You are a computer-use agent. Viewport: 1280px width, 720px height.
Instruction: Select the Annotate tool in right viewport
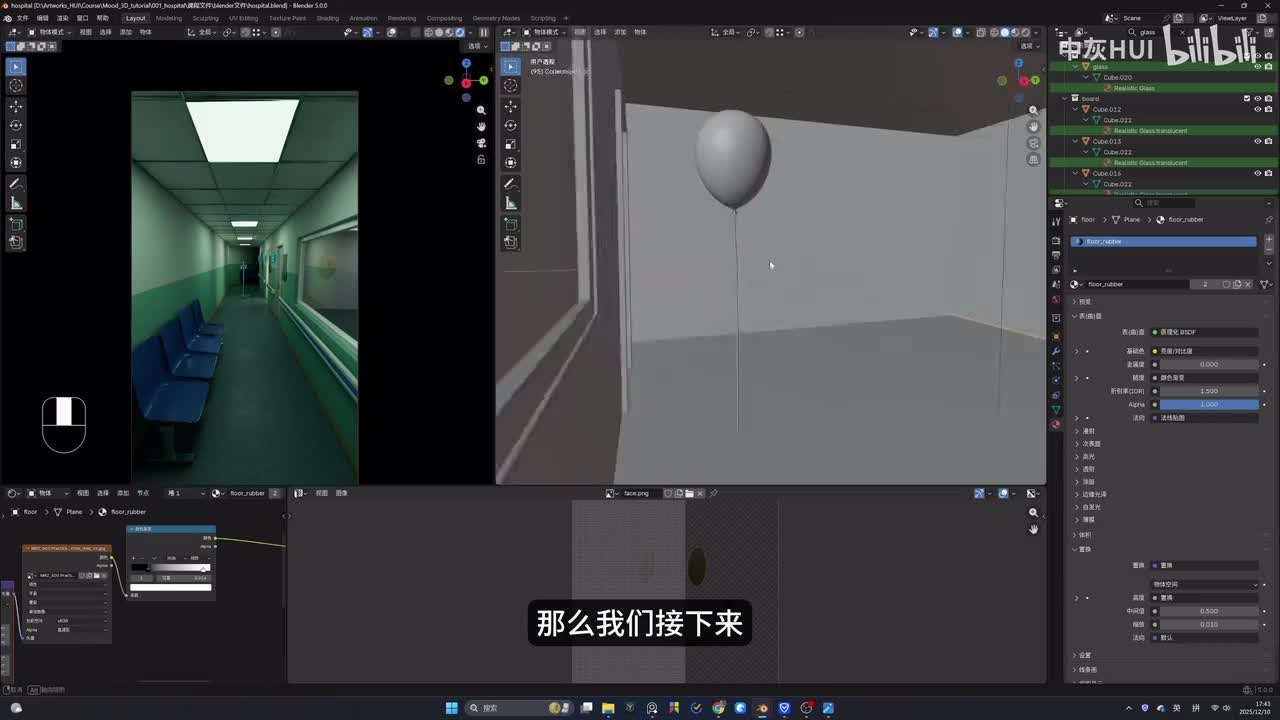[x=511, y=184]
